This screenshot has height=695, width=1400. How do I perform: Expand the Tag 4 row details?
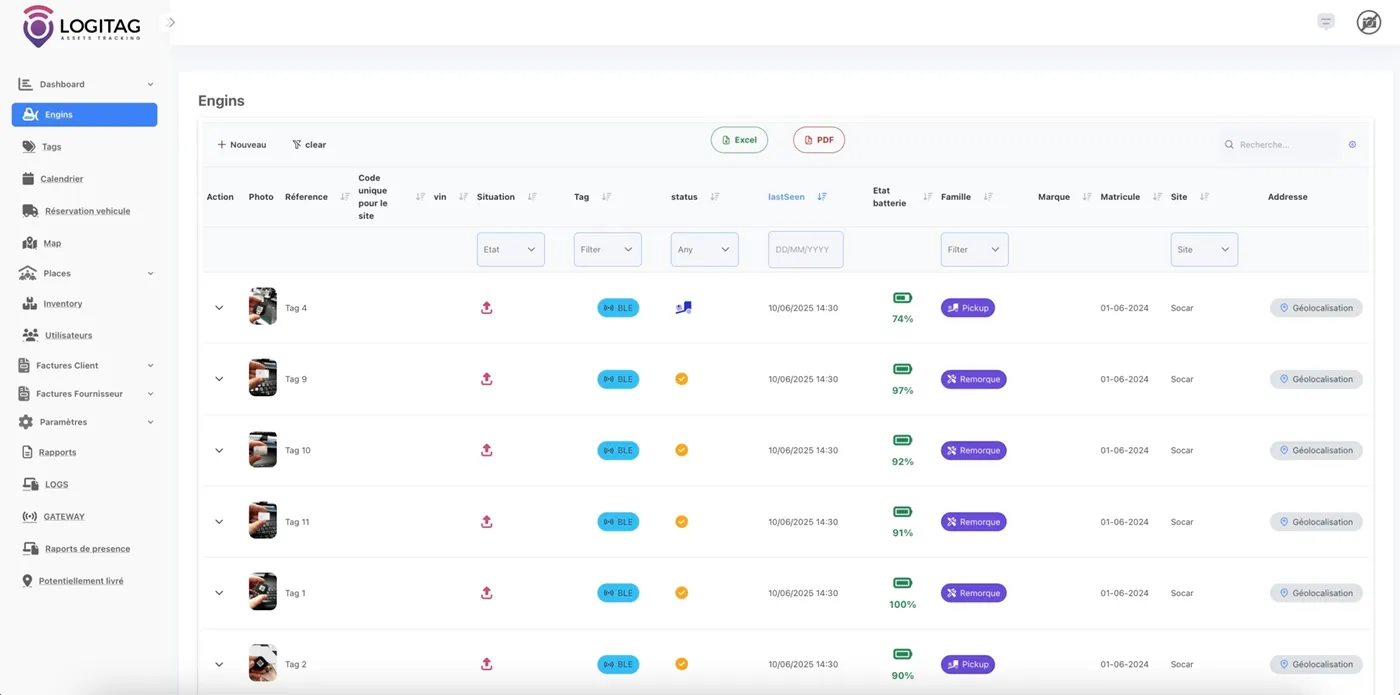click(219, 308)
